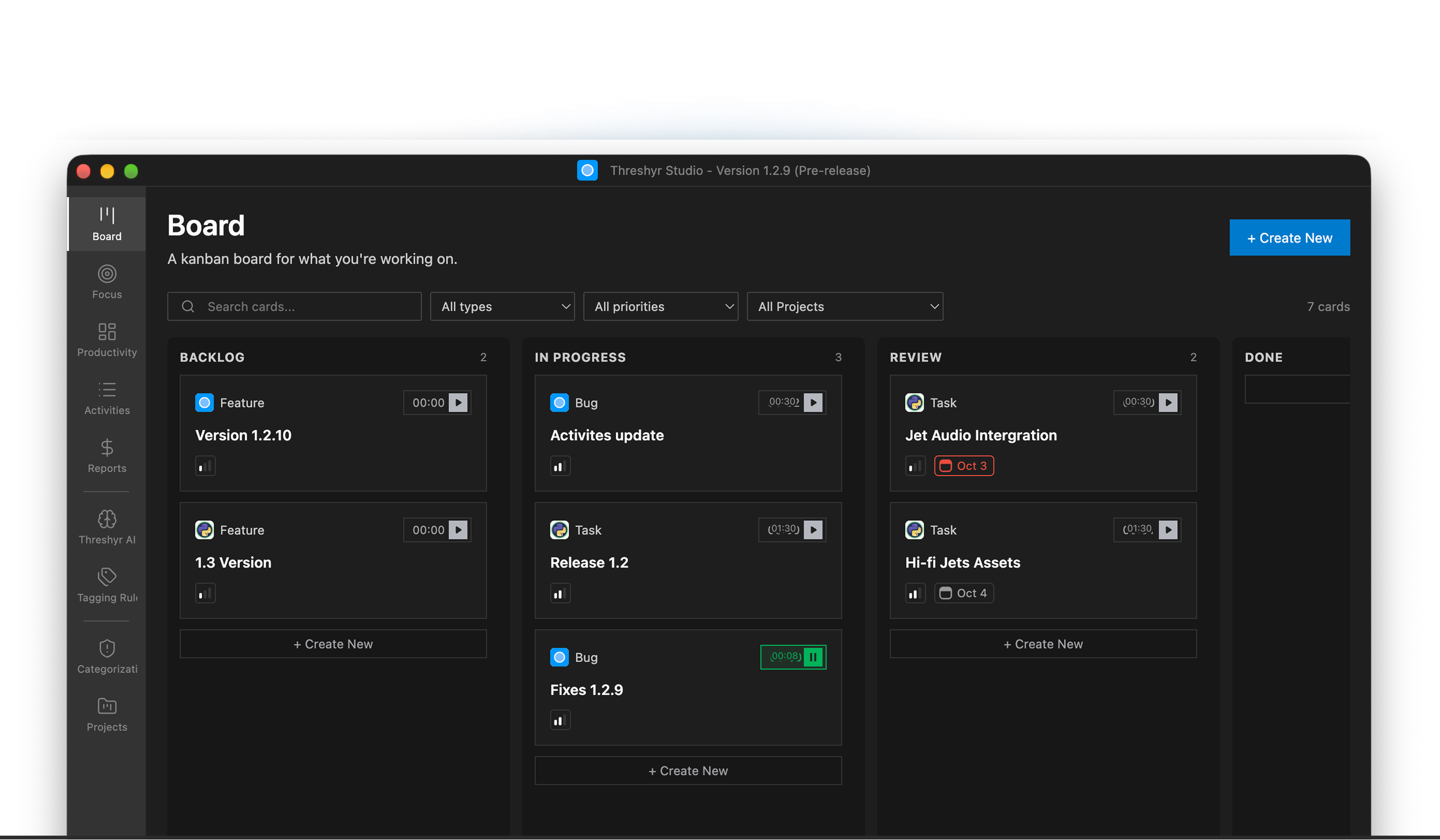Start the timer on Jet Audio Intergration card
This screenshot has width=1440, height=840.
pyautogui.click(x=1168, y=403)
